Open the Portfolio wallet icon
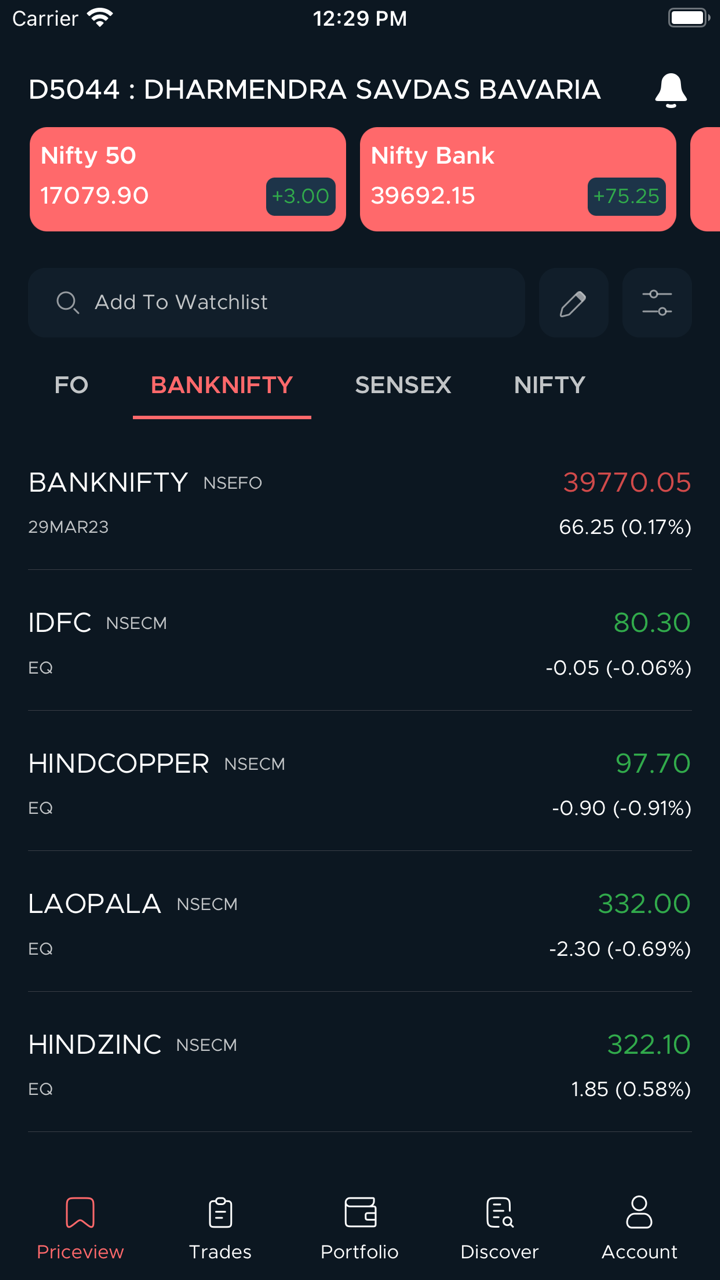The width and height of the screenshot is (720, 1280). coord(360,1213)
